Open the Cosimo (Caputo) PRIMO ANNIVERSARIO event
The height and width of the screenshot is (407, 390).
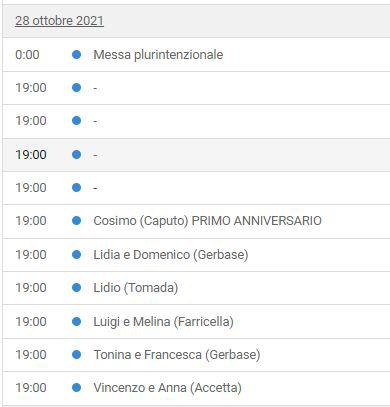[207, 221]
